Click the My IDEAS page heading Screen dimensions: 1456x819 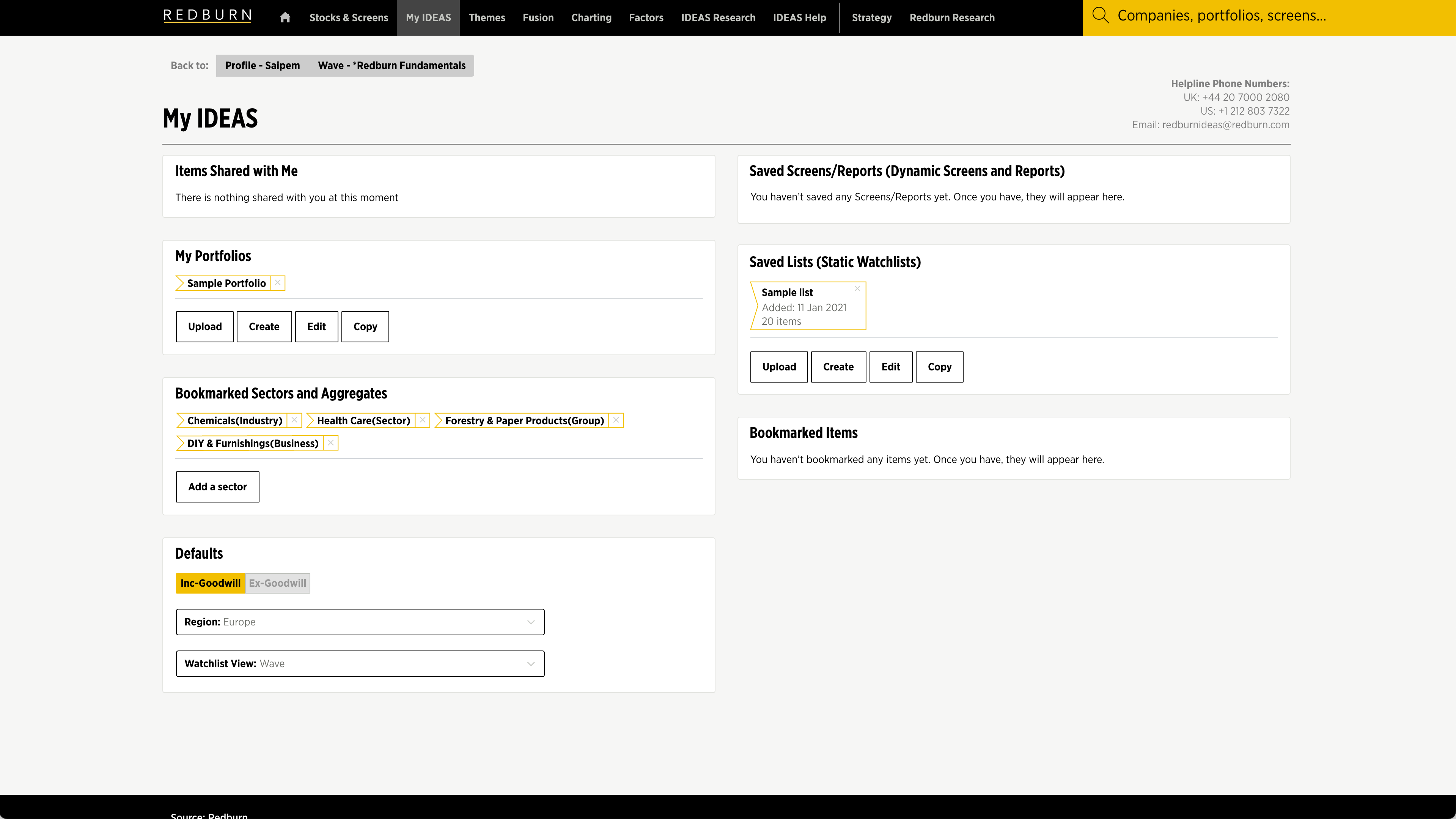[210, 118]
